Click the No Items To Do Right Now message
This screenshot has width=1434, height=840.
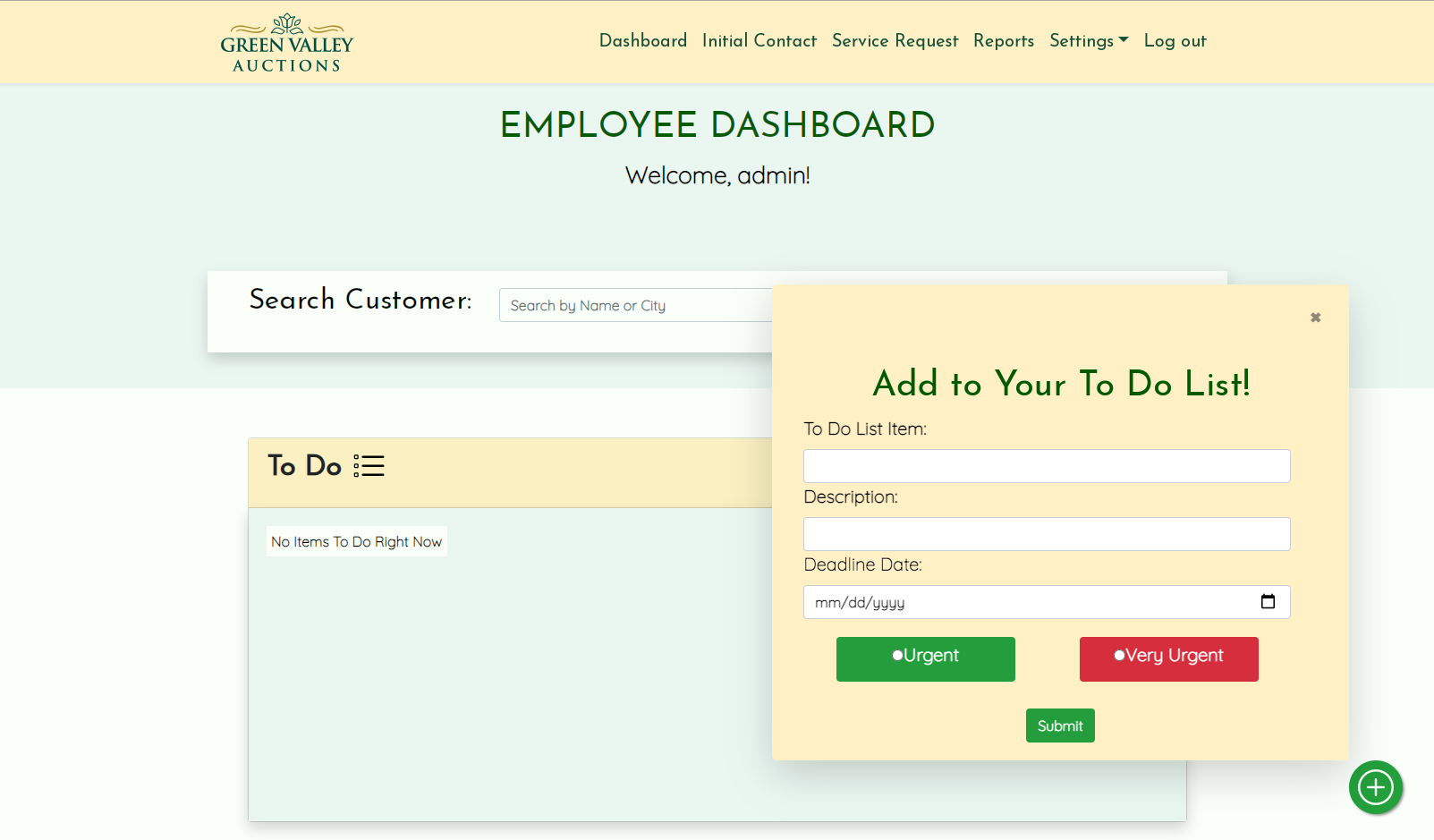(x=356, y=542)
